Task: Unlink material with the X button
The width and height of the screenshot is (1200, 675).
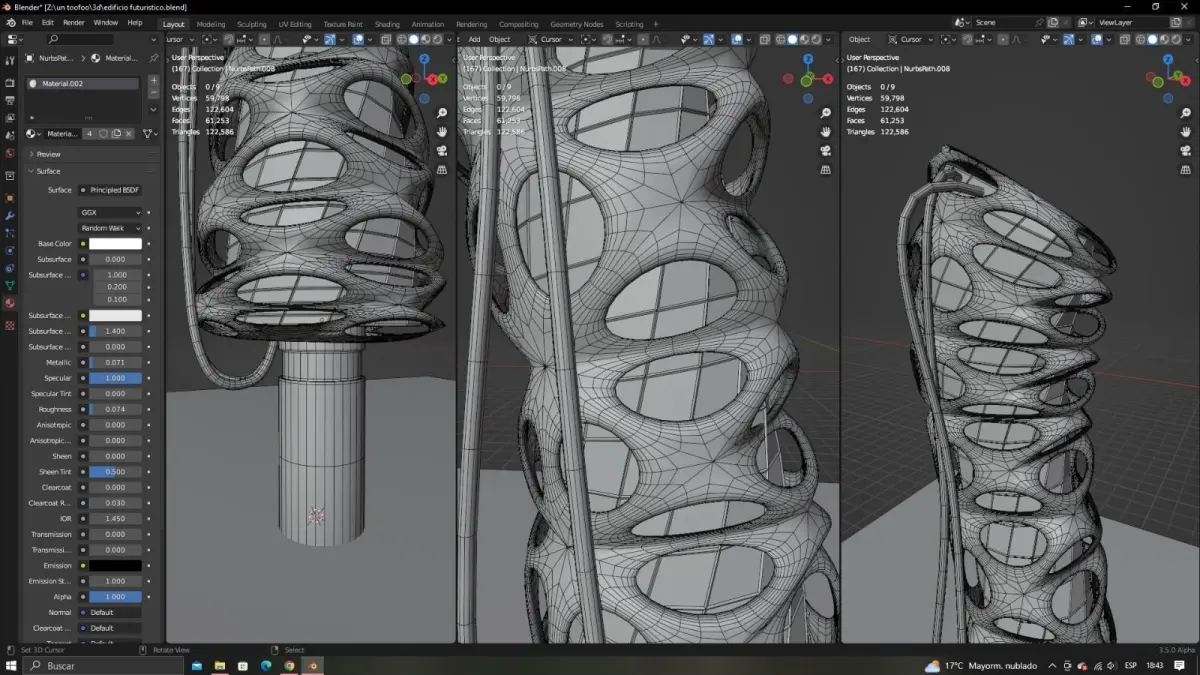Action: point(128,133)
